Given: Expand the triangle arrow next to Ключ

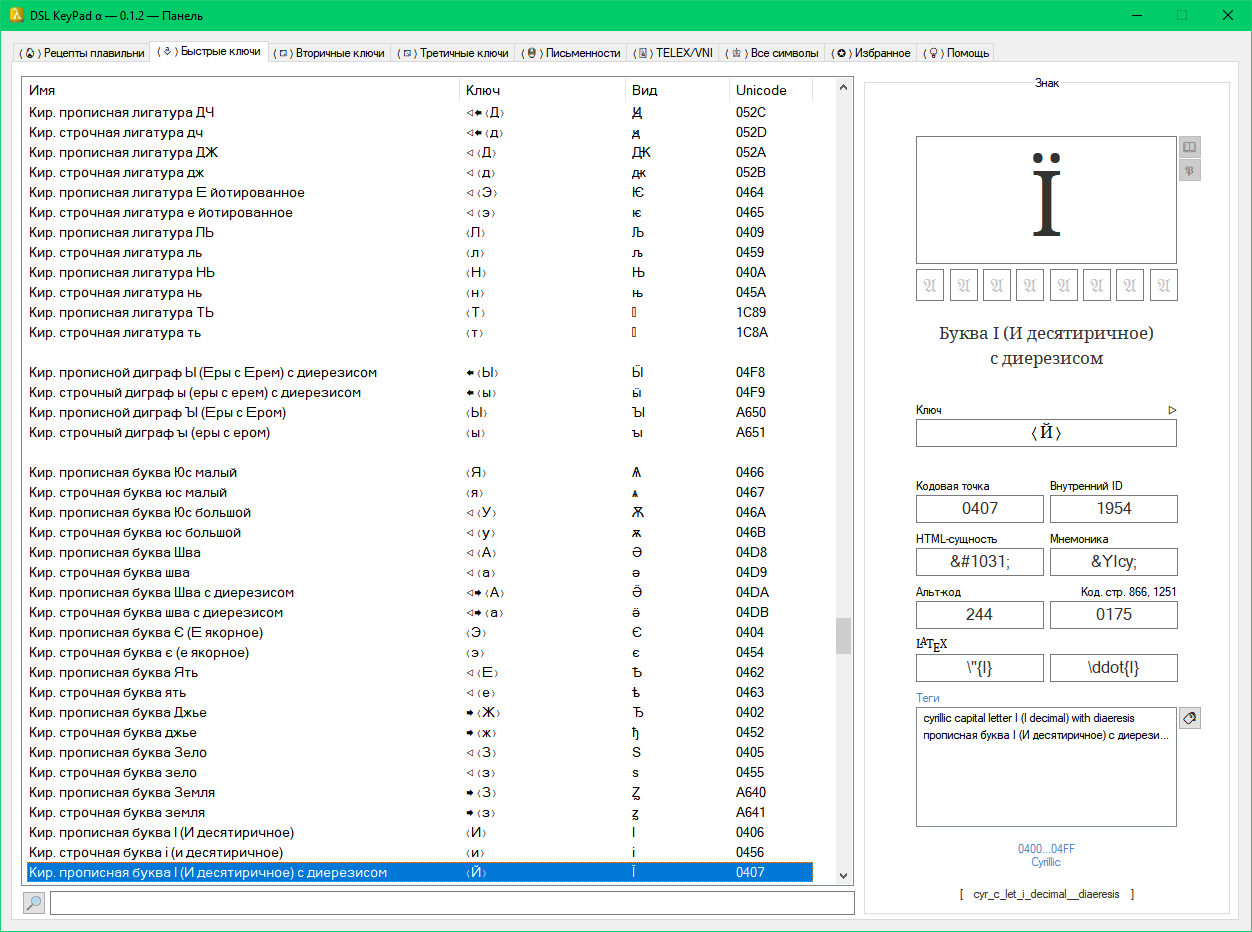Looking at the screenshot, I should pos(1172,410).
